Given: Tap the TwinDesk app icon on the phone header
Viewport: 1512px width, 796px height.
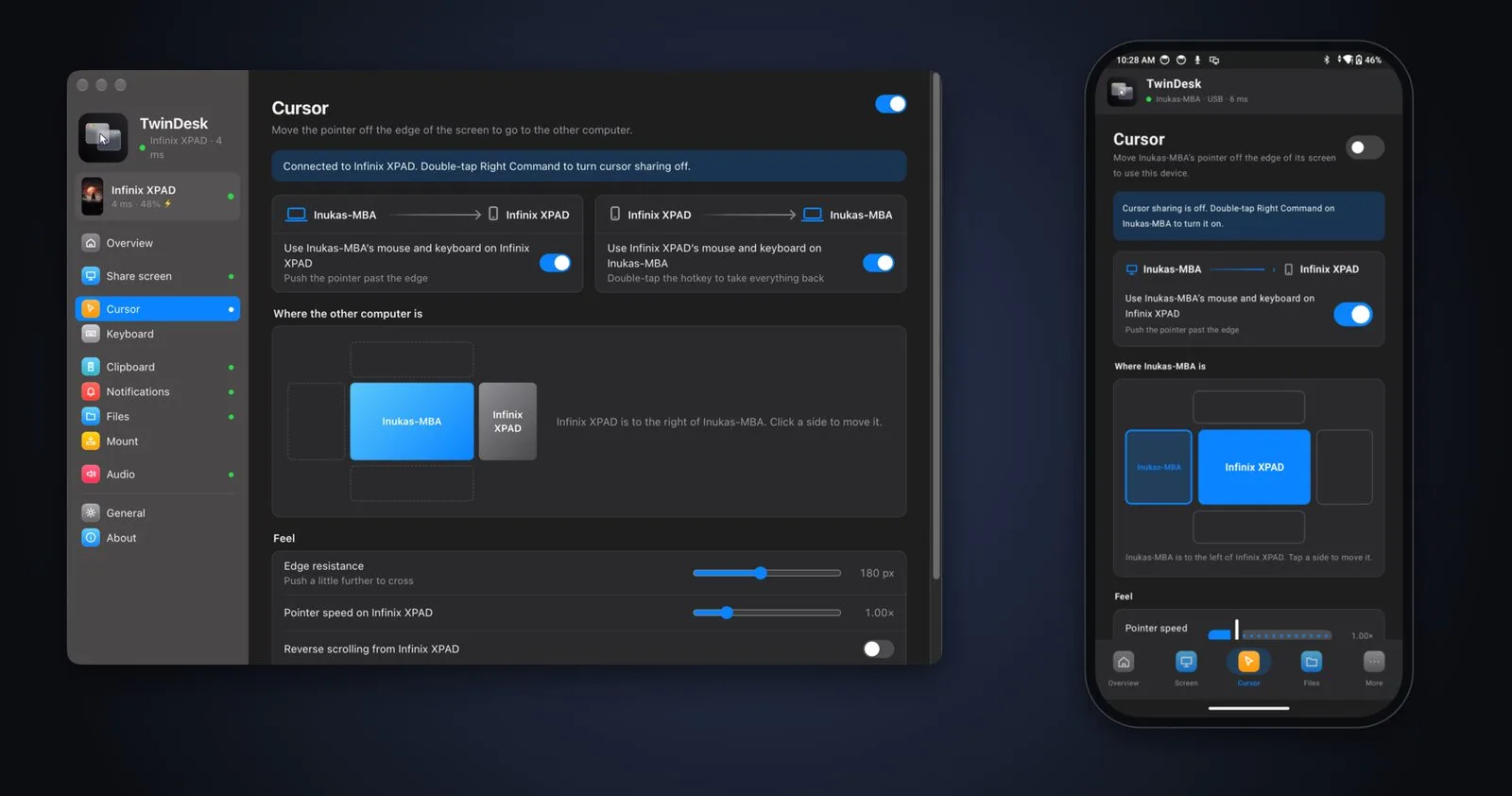Looking at the screenshot, I should pos(1122,91).
